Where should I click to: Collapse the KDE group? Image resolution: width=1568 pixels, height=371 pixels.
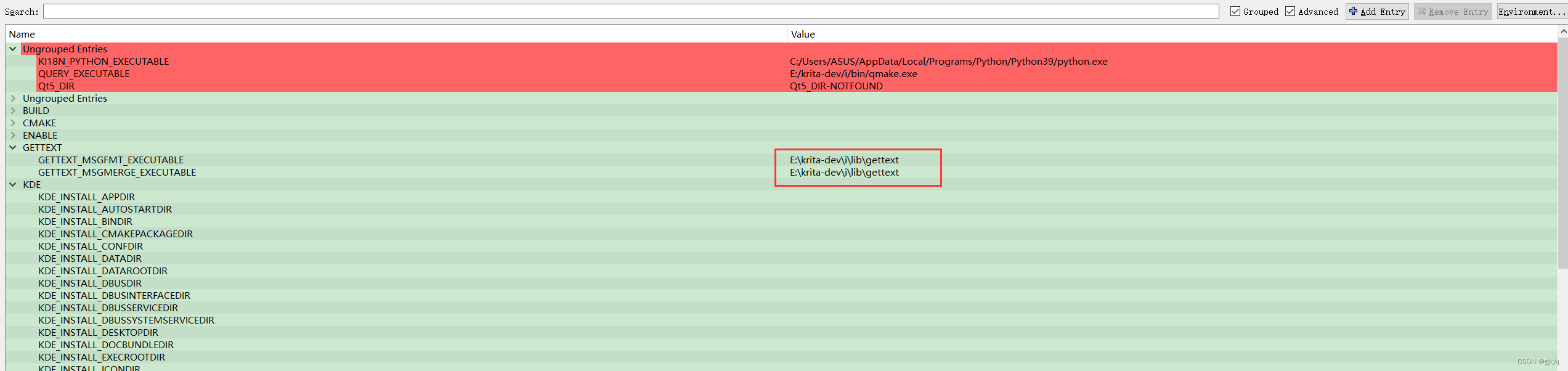tap(13, 184)
